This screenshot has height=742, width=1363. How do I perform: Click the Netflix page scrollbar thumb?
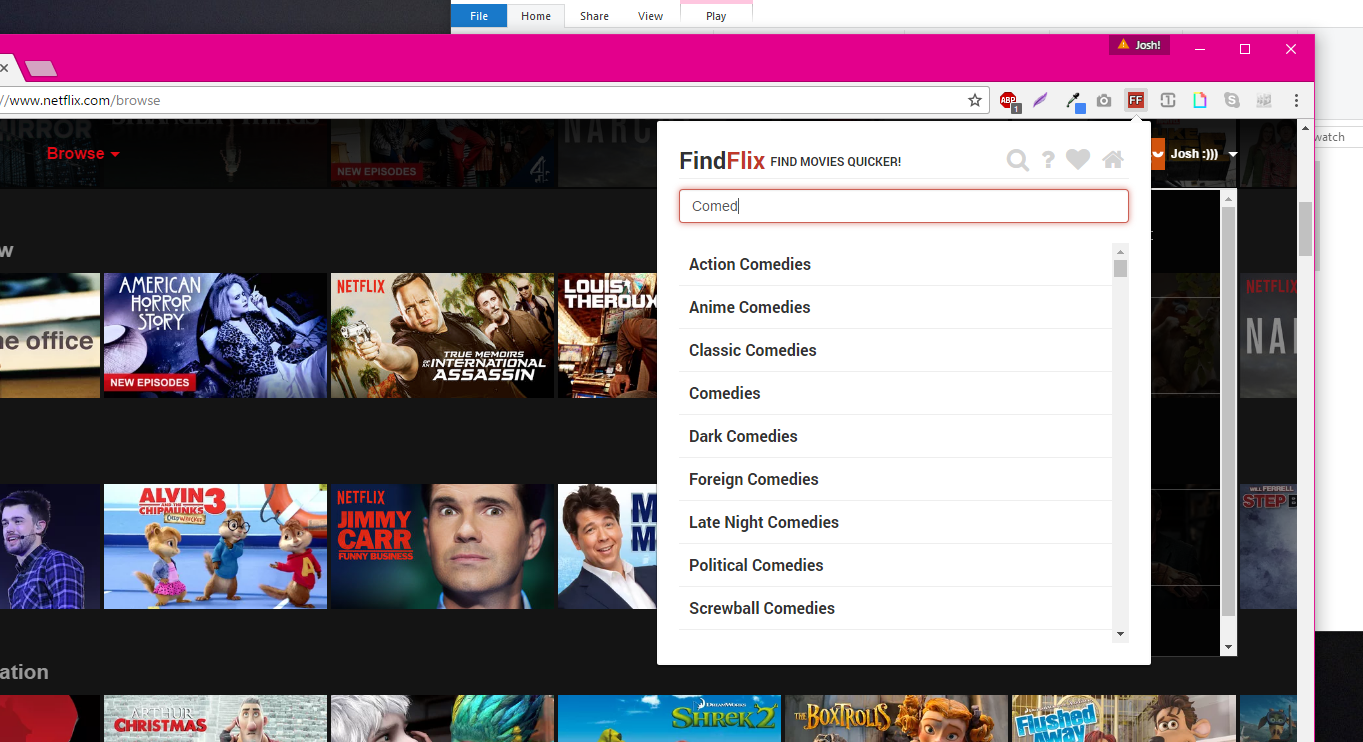pyautogui.click(x=1305, y=228)
